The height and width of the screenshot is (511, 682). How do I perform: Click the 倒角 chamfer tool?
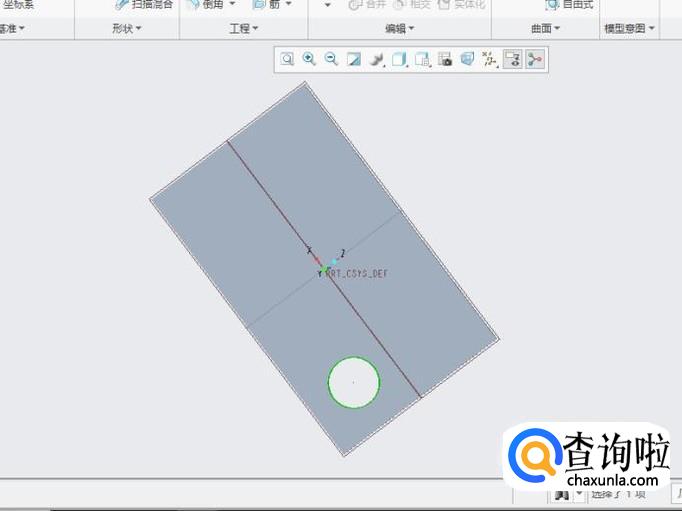point(206,5)
